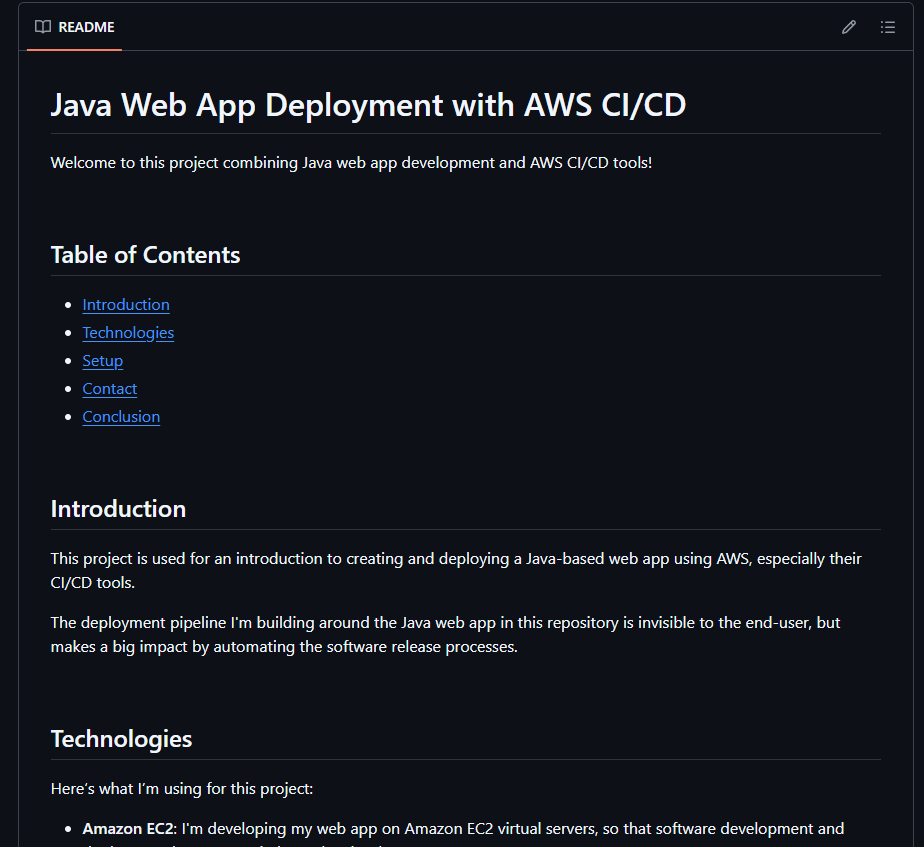Open the outline list icon
This screenshot has height=847, width=924.
point(887,27)
